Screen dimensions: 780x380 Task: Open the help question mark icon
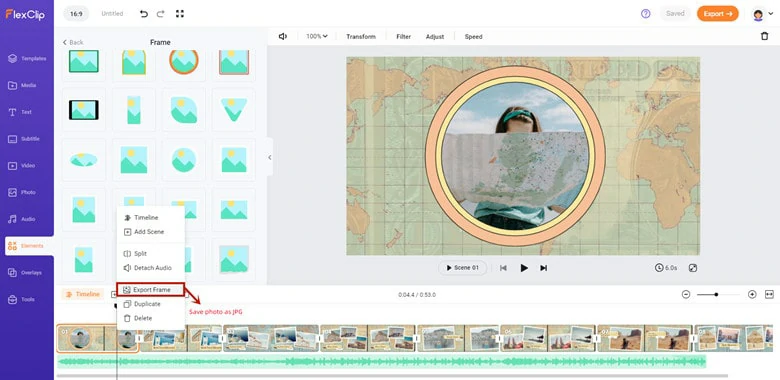(x=646, y=14)
